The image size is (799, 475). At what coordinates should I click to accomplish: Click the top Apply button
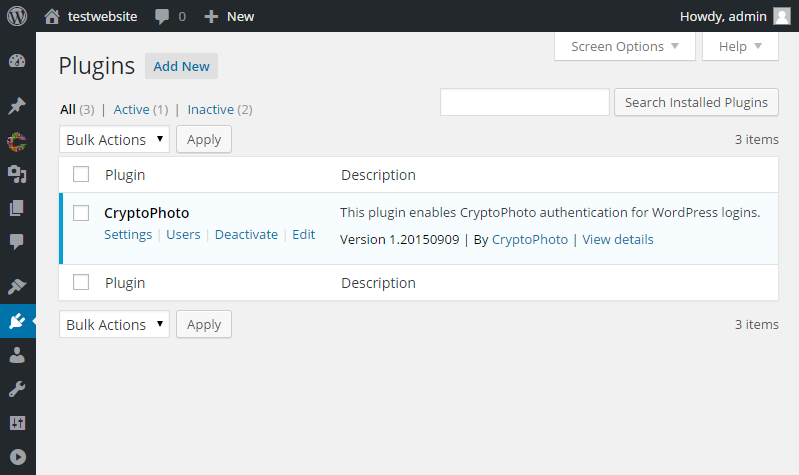pos(204,139)
